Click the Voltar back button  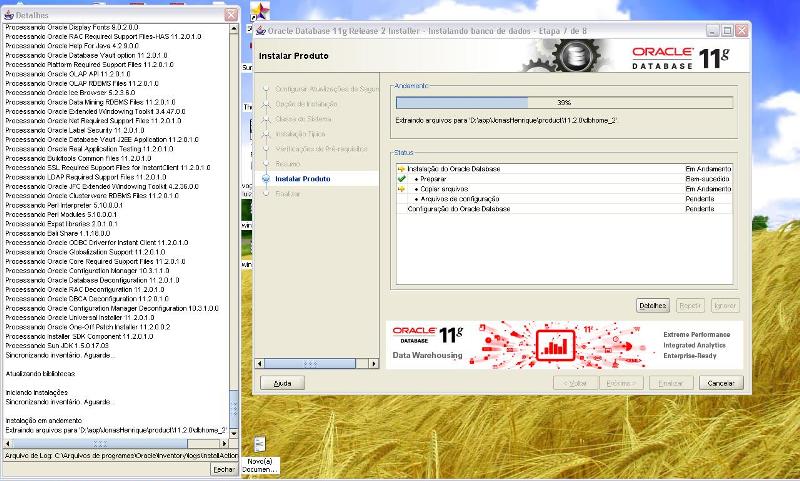click(576, 383)
